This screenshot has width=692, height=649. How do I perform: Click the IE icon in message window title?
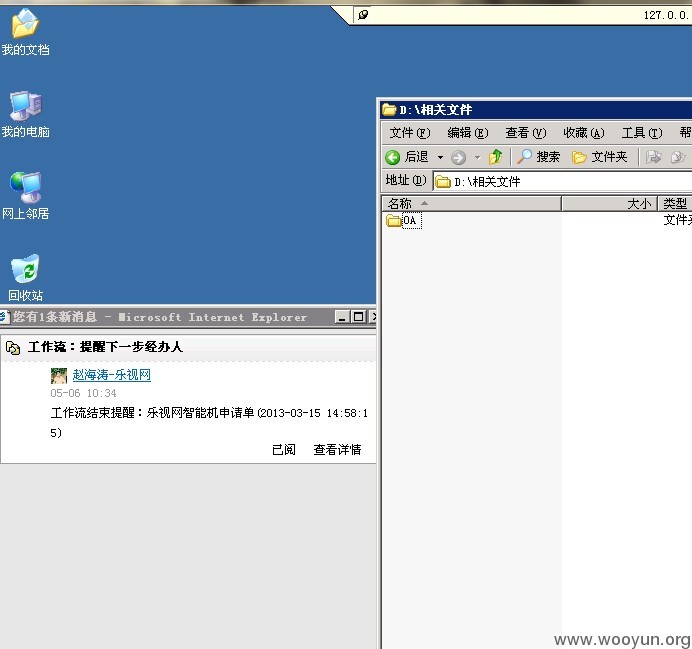[x=4, y=317]
